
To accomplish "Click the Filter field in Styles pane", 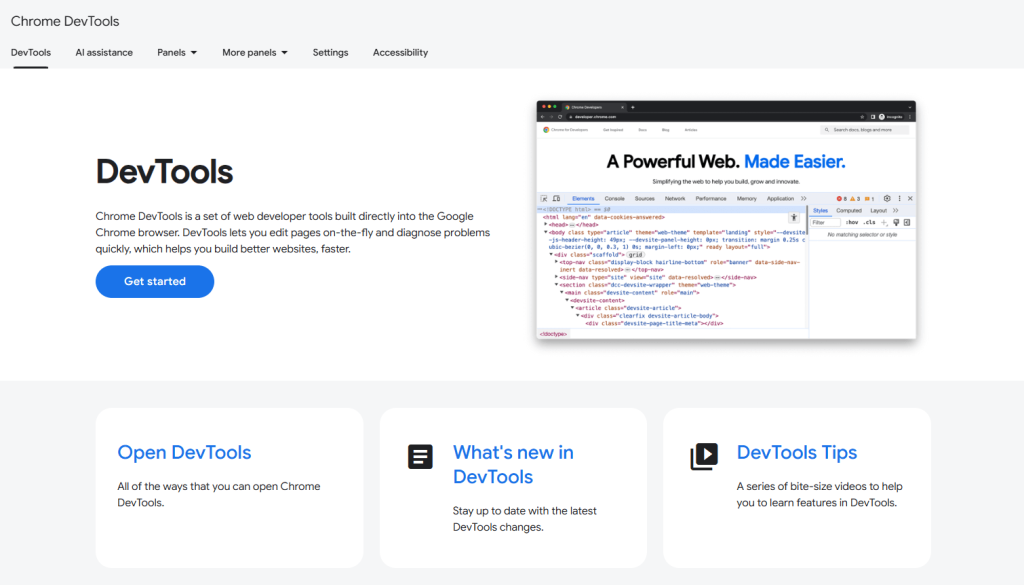I will 824,222.
